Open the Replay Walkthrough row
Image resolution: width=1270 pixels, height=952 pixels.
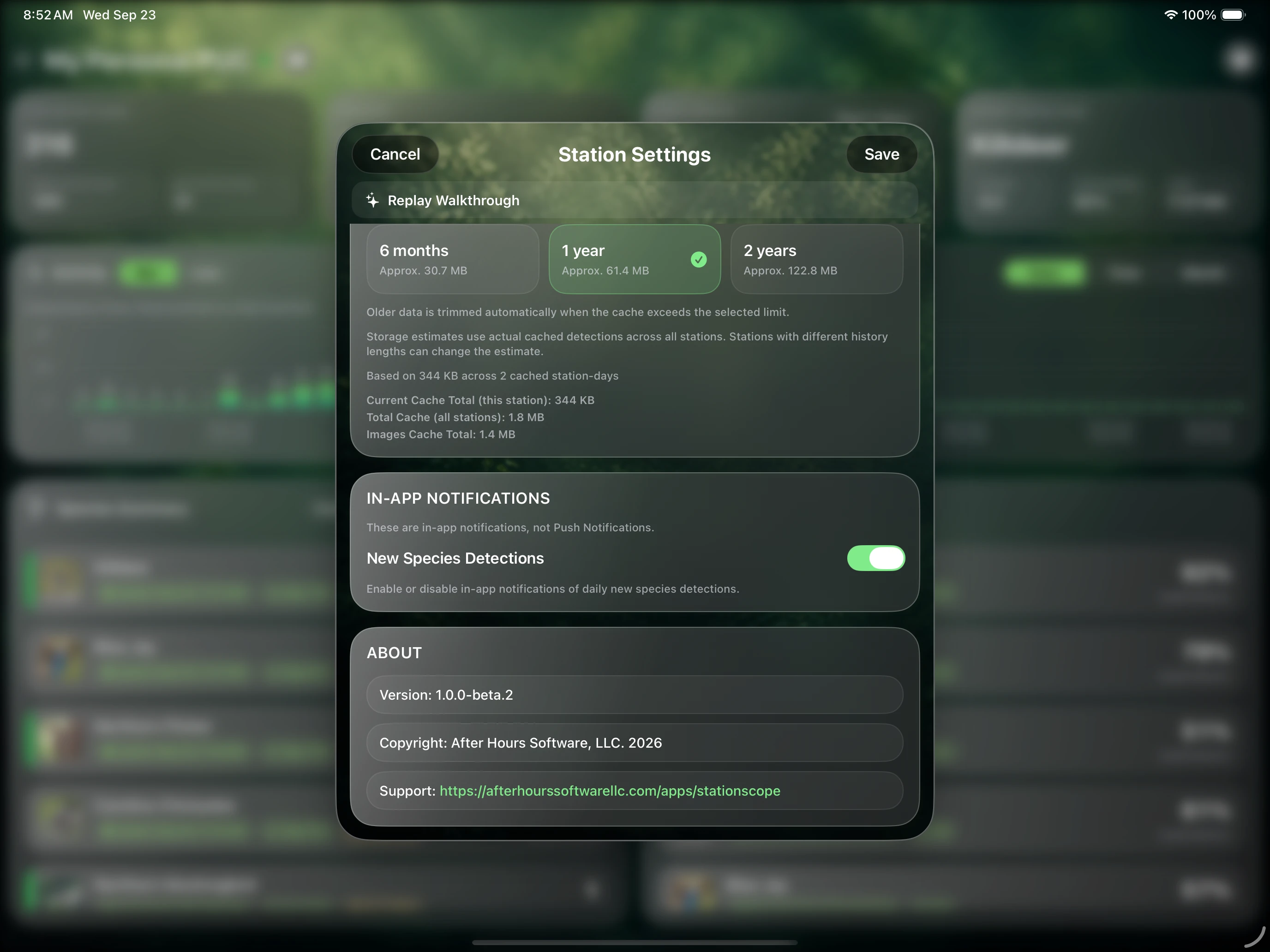tap(635, 200)
